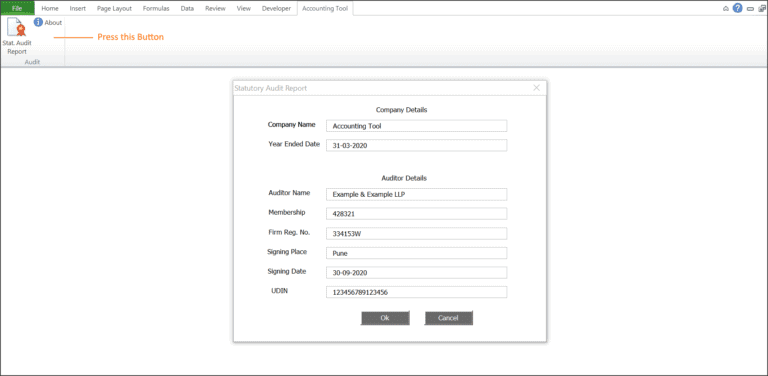The image size is (768, 376).
Task: Switch to the View tab
Action: [244, 8]
